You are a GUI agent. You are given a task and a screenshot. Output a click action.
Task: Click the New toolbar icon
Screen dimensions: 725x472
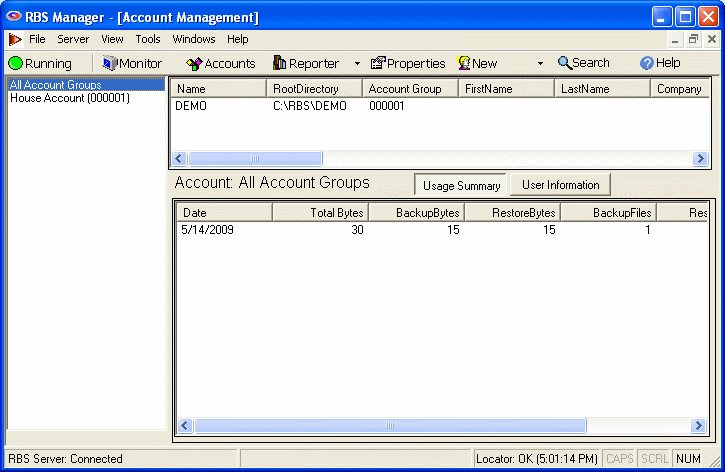465,63
